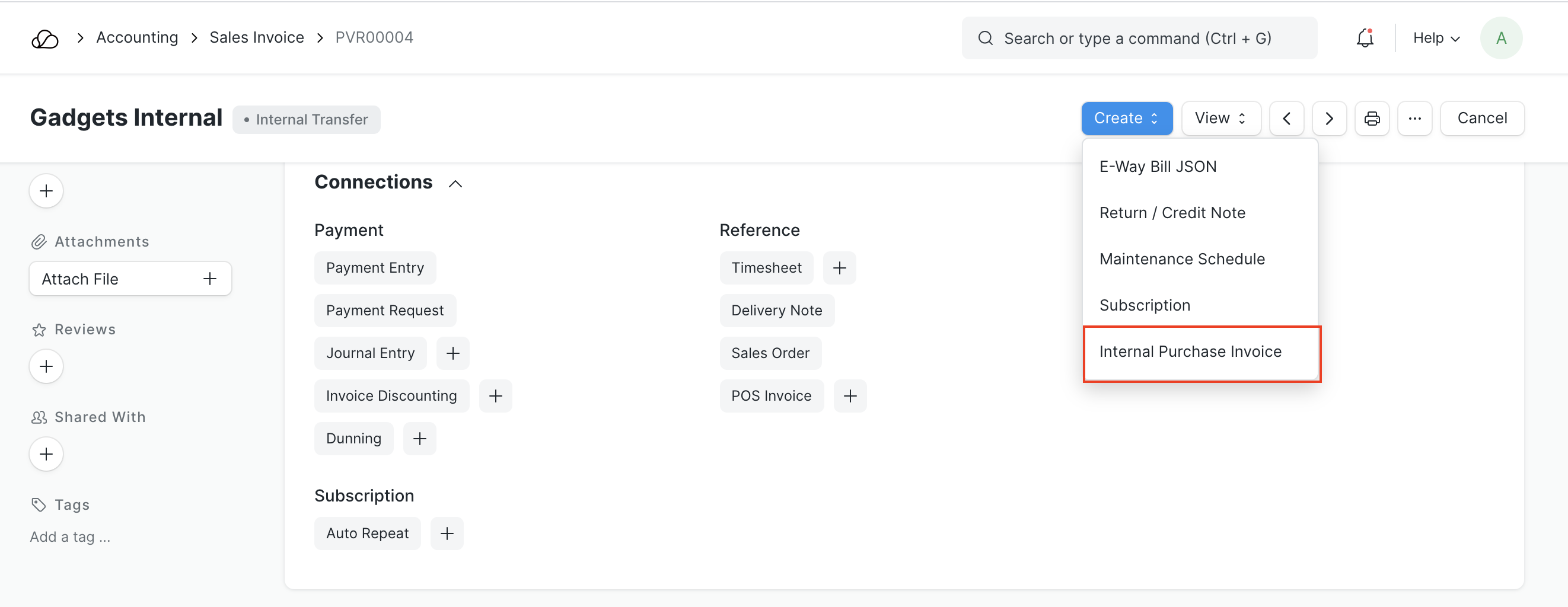
Task: Select Internal Purchase Invoice from menu
Action: pos(1190,352)
